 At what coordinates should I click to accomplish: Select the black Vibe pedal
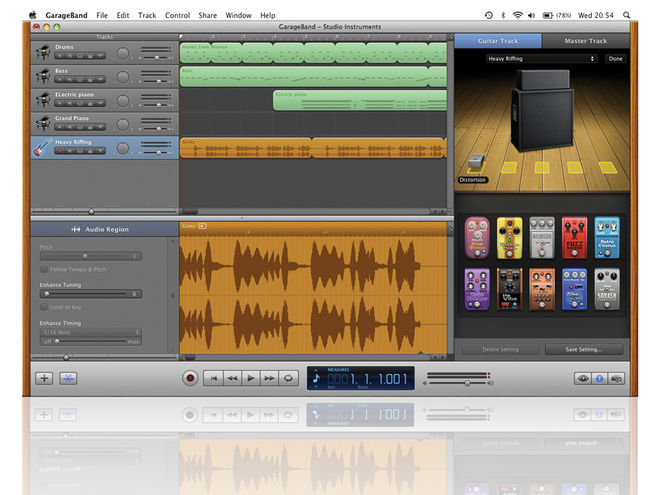509,289
